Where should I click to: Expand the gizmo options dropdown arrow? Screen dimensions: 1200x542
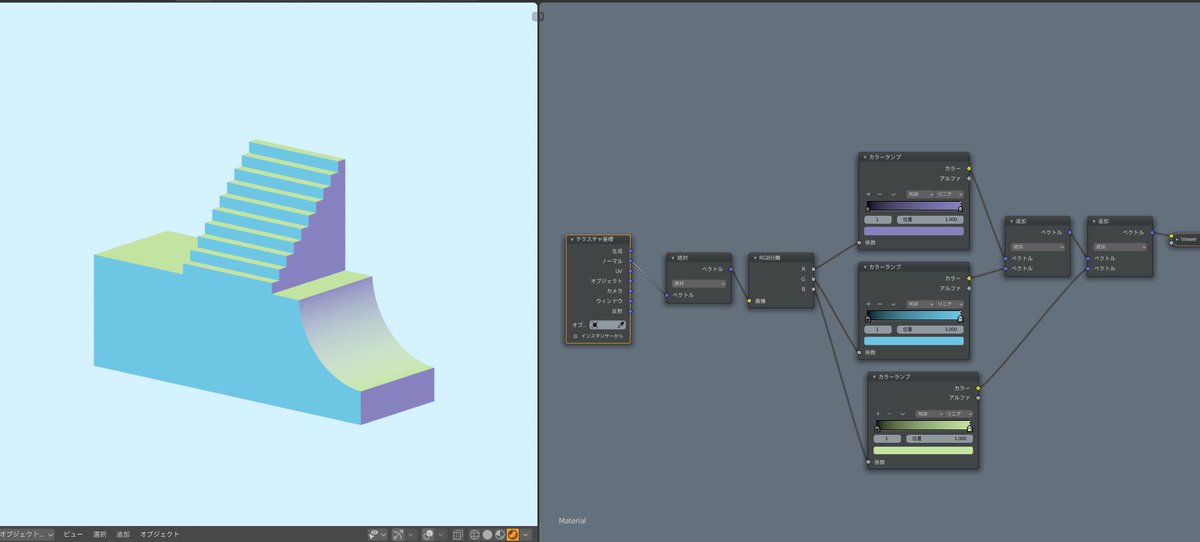(x=412, y=535)
